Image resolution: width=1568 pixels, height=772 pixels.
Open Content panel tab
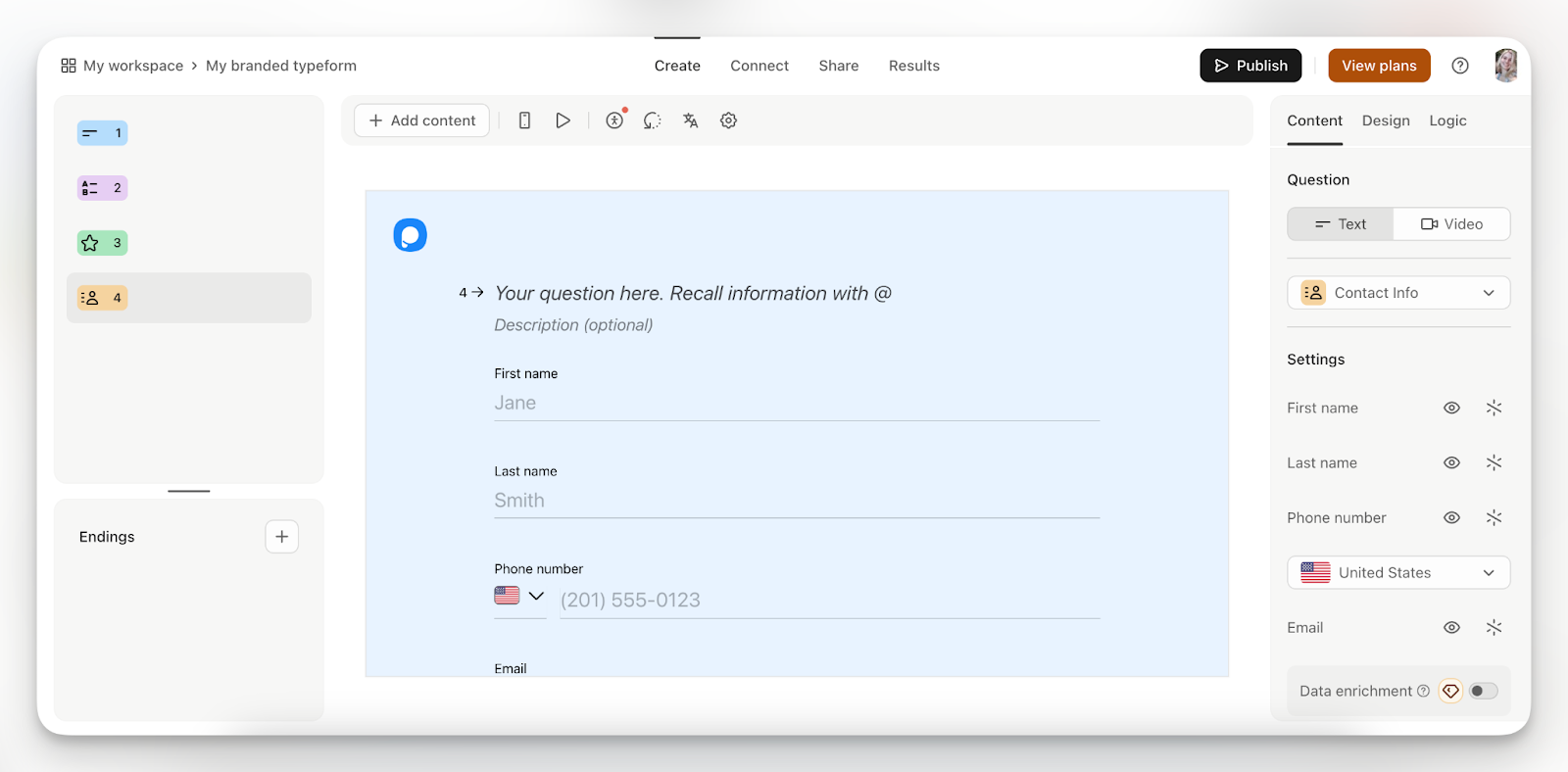[x=1315, y=121]
